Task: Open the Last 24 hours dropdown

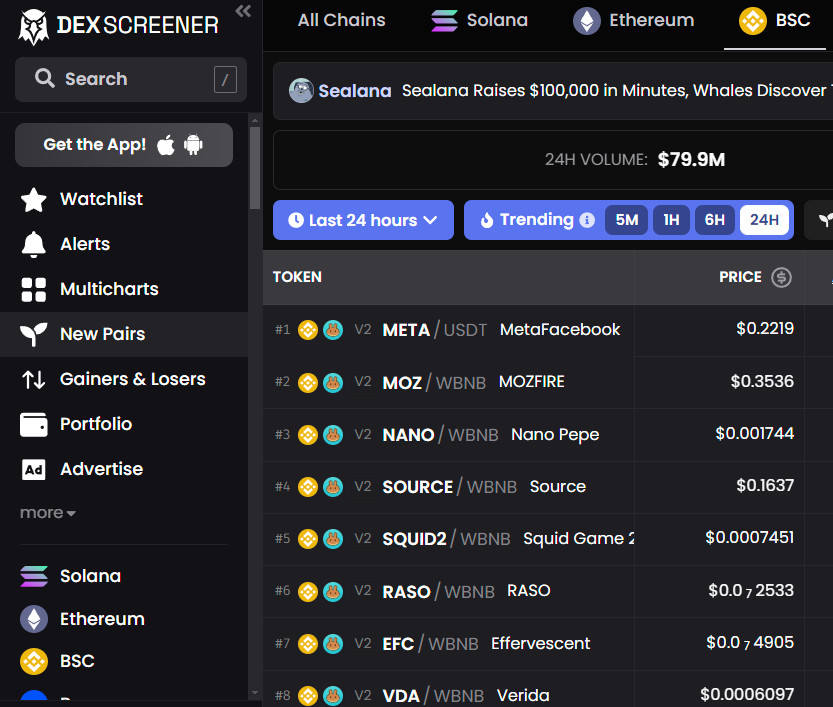Action: pyautogui.click(x=363, y=220)
